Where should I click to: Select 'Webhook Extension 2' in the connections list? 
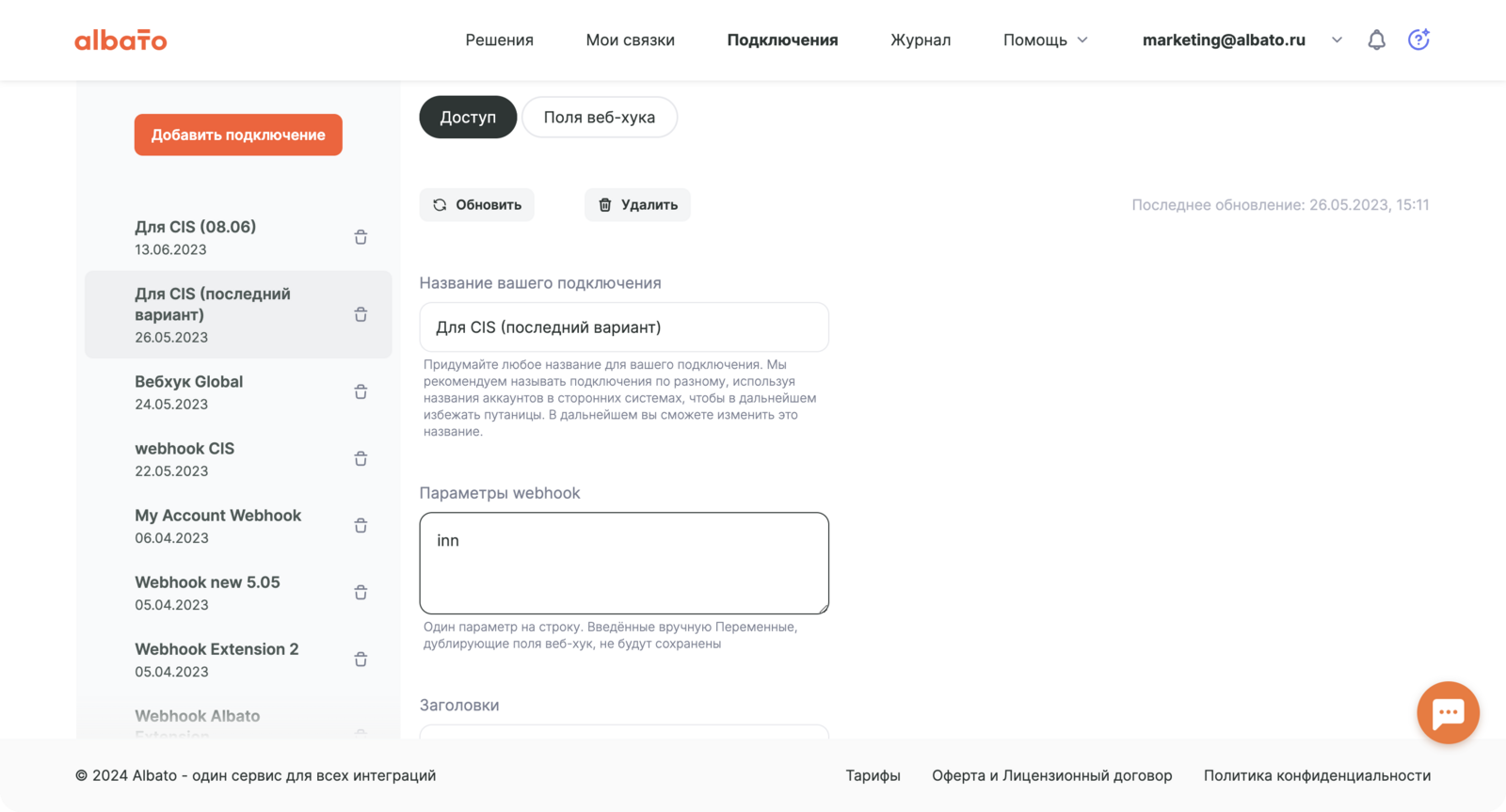tap(216, 650)
